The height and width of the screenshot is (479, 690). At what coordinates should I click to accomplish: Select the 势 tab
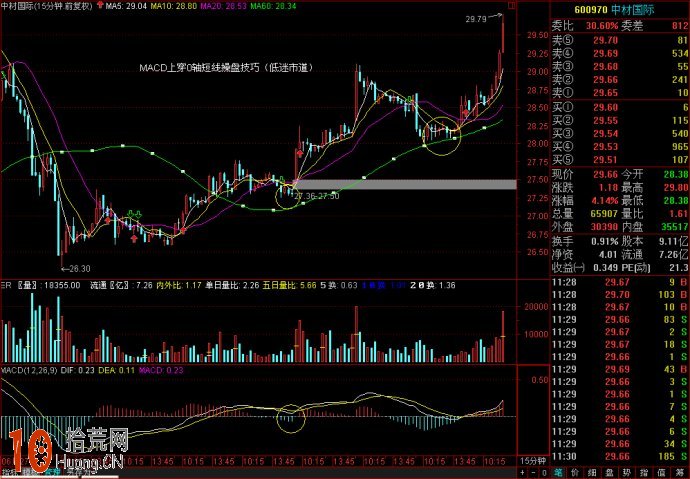[627, 473]
